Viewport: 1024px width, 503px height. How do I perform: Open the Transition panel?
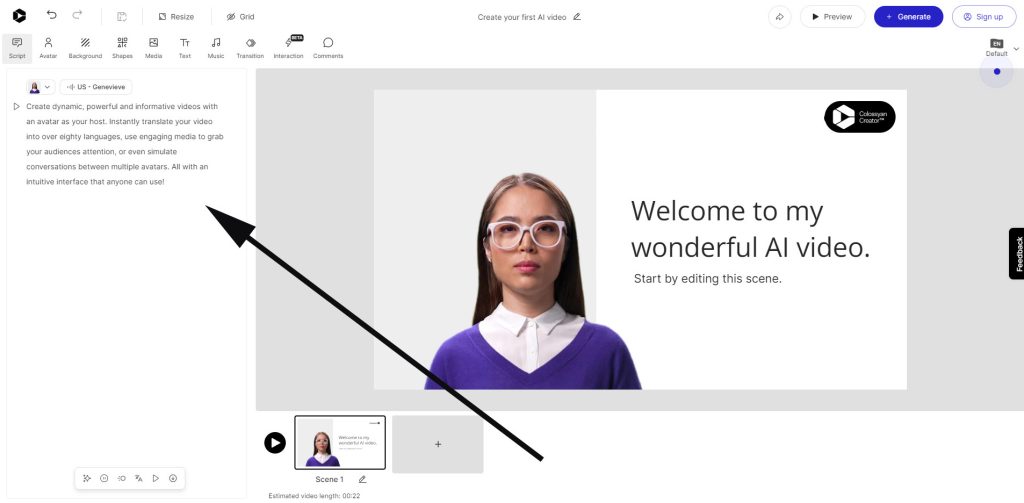click(x=250, y=47)
